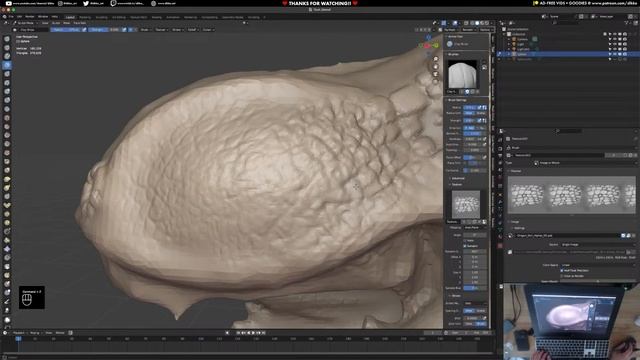Toggle Half Float Precision checkbox

point(562,271)
